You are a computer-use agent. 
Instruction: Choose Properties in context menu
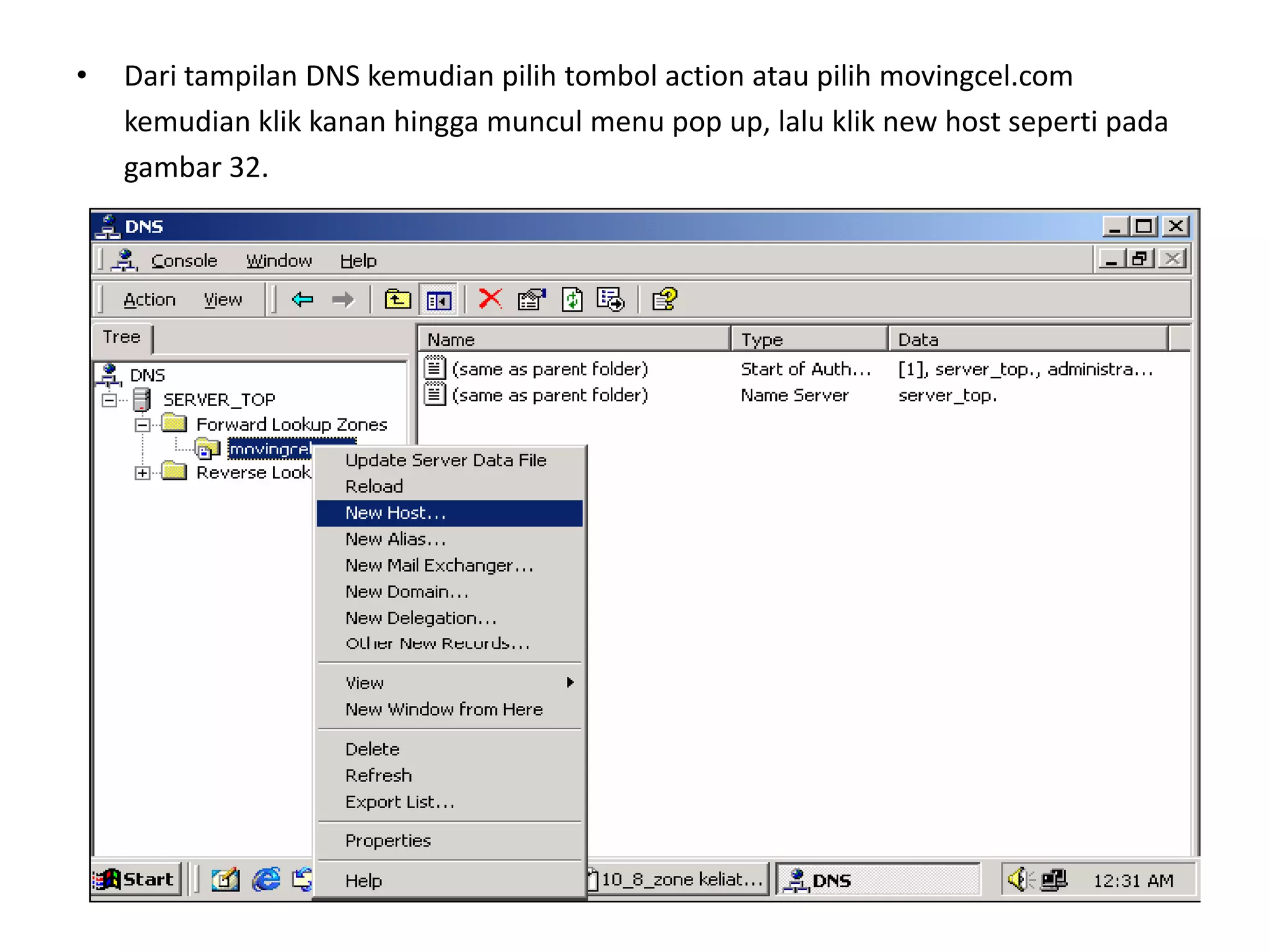[x=450, y=841]
